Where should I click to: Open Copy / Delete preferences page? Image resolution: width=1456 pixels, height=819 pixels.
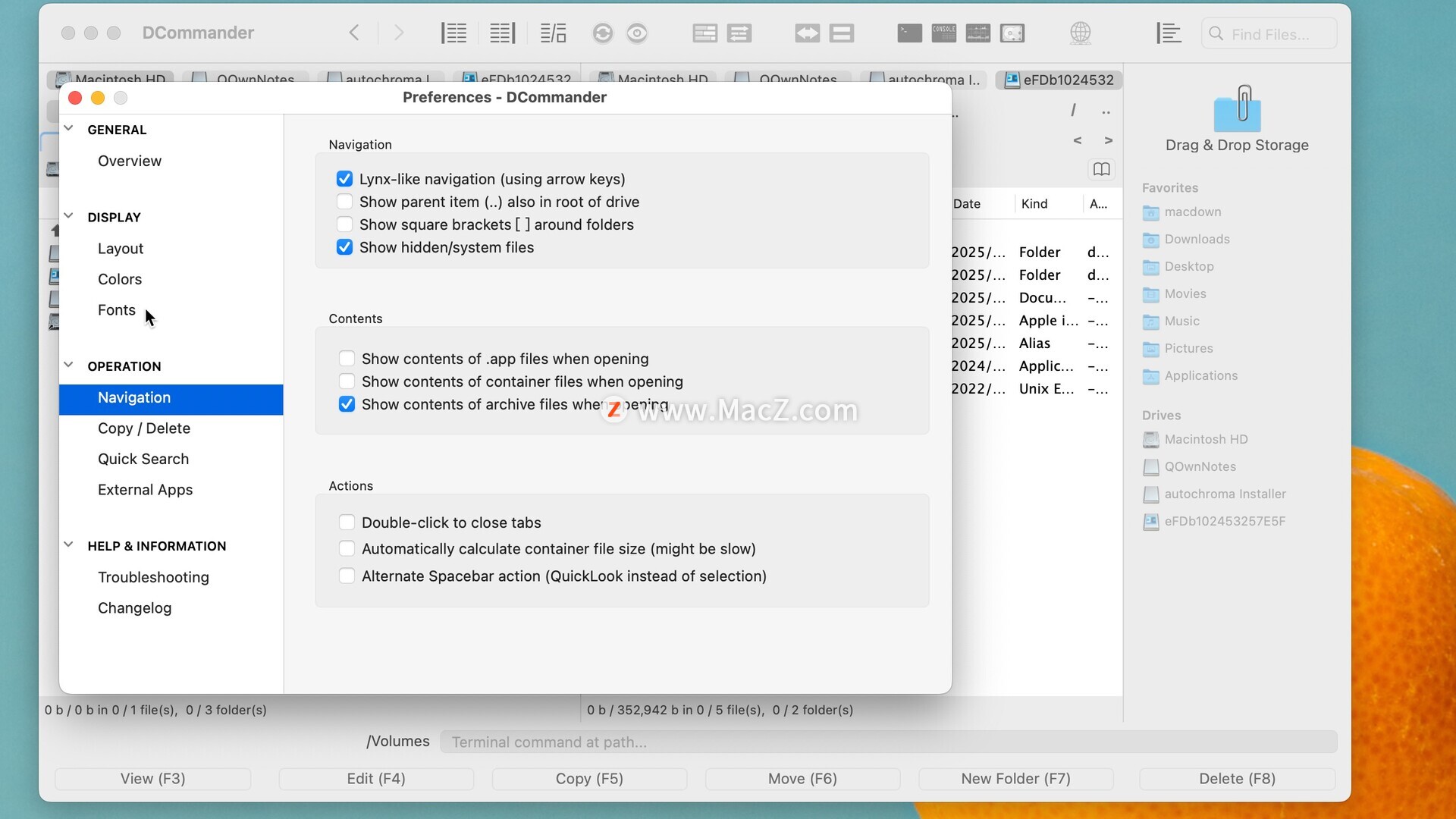click(x=144, y=428)
